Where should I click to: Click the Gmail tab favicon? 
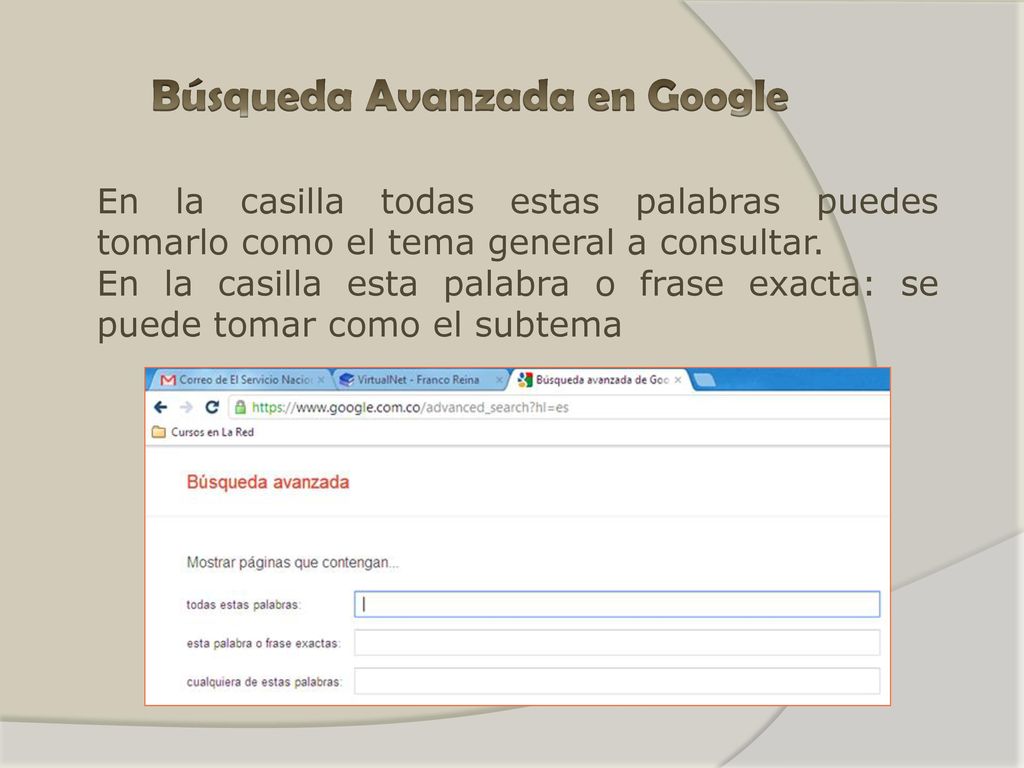coord(168,380)
